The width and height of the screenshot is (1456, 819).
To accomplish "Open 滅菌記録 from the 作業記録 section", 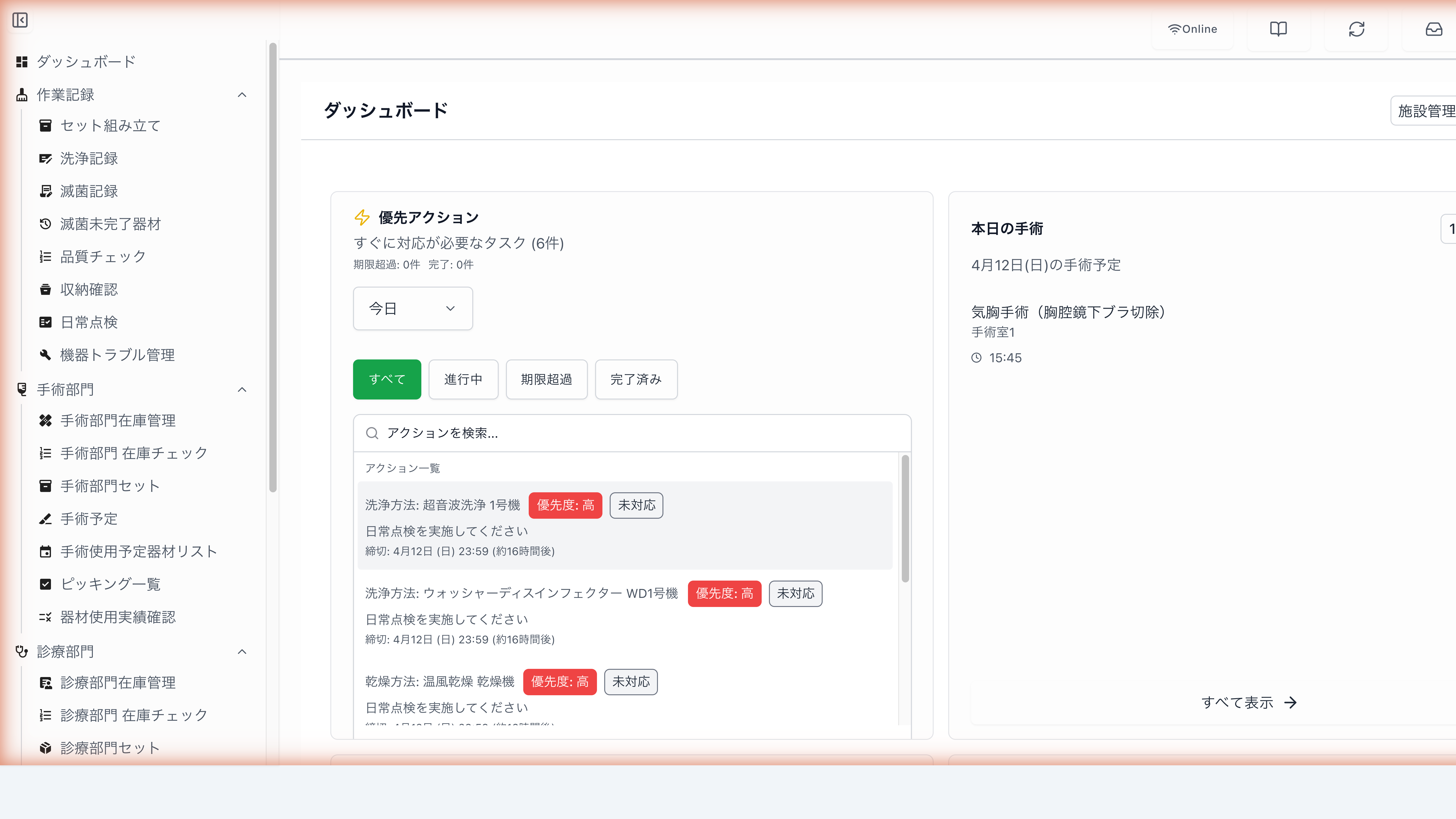I will click(x=88, y=191).
